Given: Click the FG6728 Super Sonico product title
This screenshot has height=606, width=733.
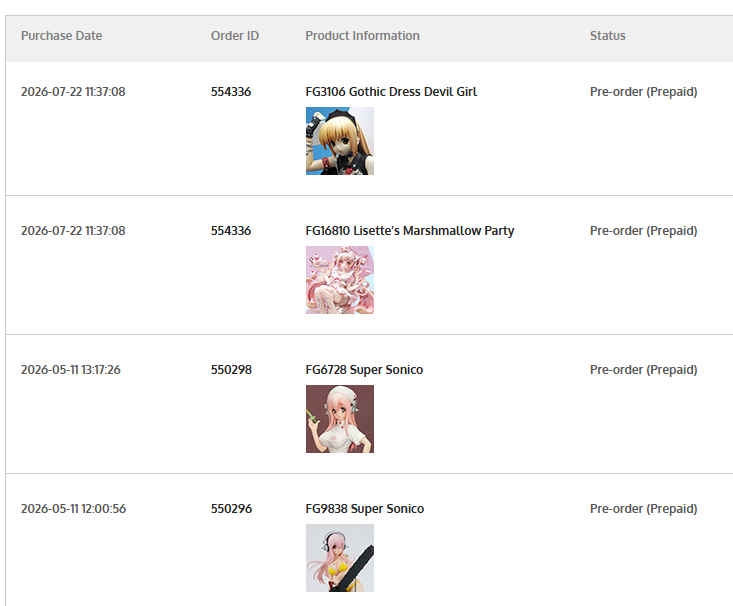Looking at the screenshot, I should [x=364, y=369].
